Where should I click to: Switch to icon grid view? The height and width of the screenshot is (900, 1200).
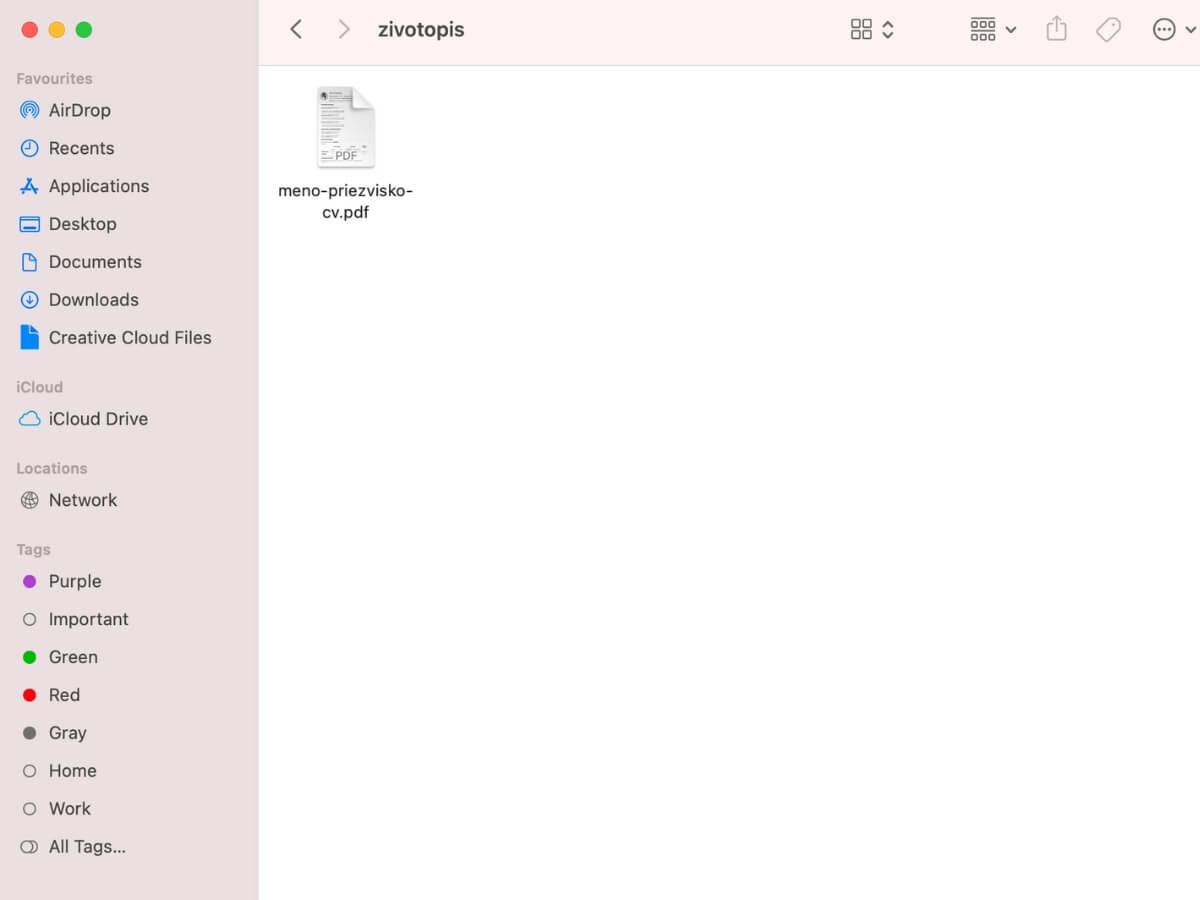tap(861, 29)
